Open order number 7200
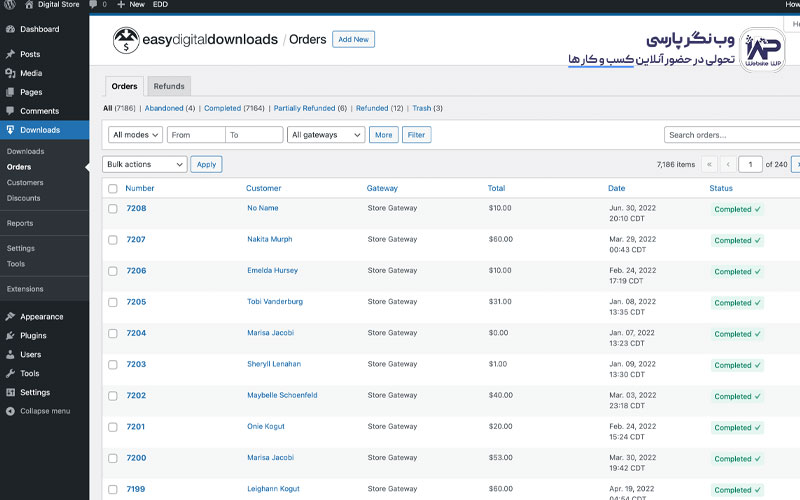Screen dimensions: 800x500 coord(136,458)
